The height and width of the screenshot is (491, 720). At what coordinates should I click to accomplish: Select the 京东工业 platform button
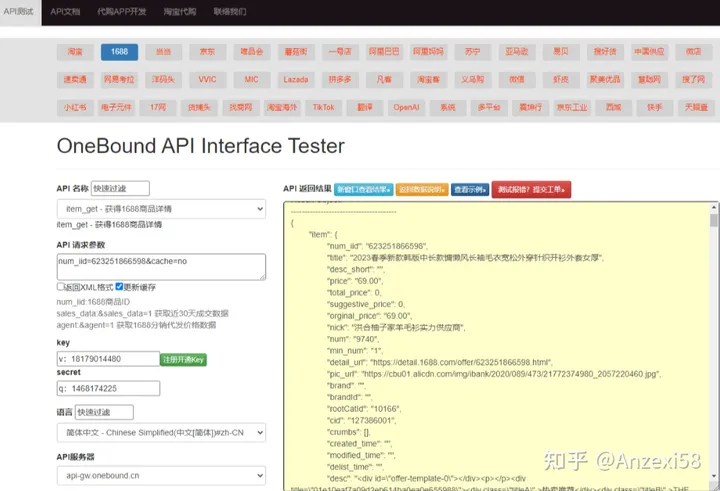pos(572,107)
